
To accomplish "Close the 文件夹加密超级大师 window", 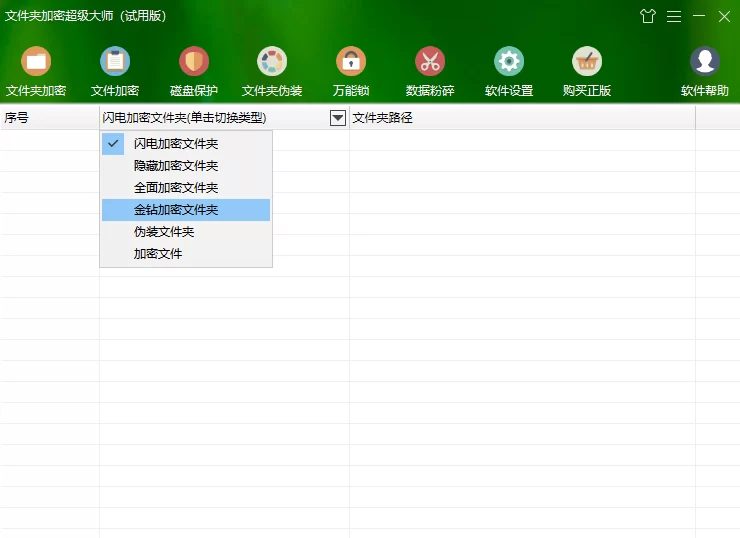I will [x=724, y=17].
